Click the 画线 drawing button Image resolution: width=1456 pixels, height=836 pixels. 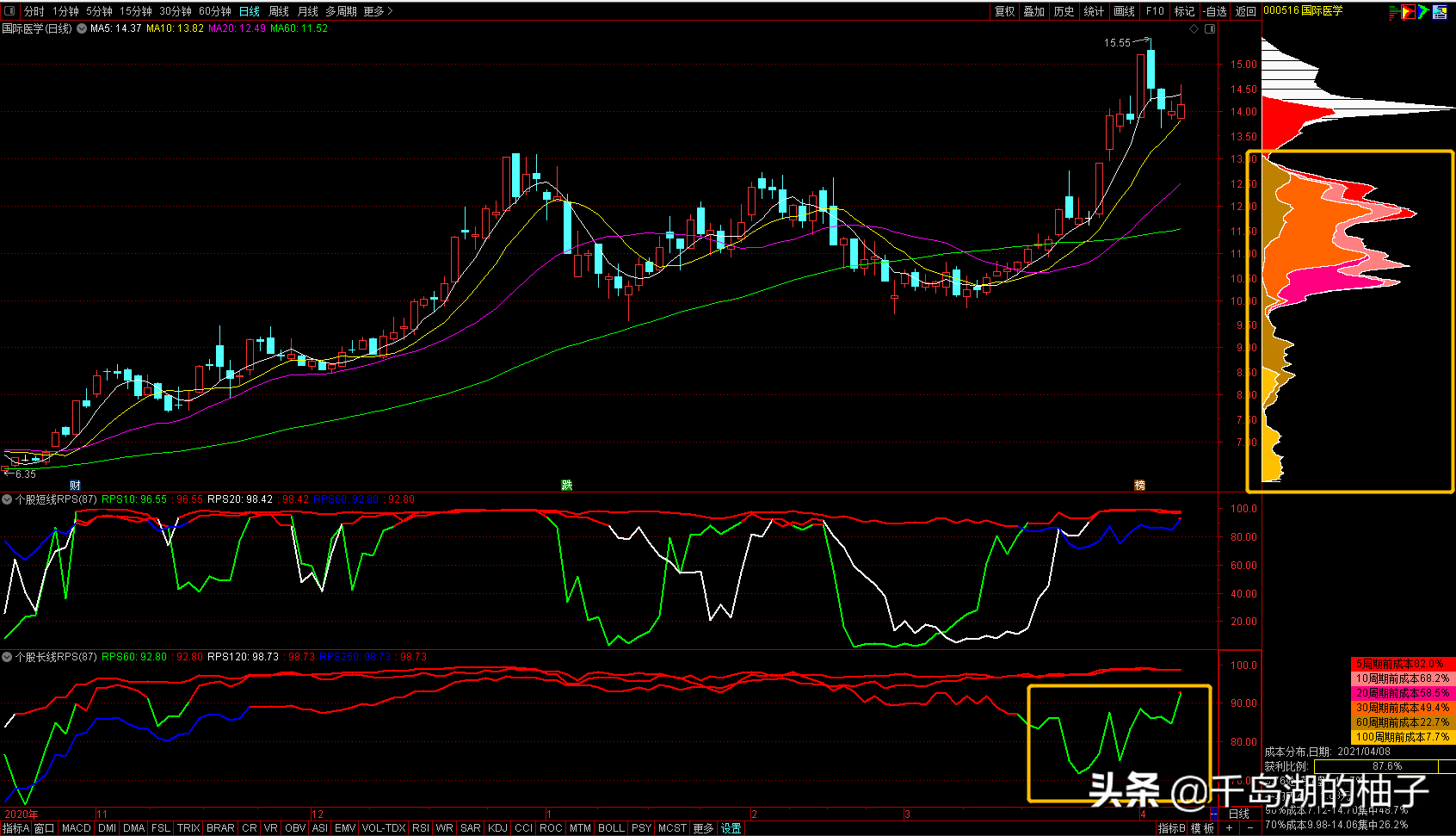point(1124,11)
